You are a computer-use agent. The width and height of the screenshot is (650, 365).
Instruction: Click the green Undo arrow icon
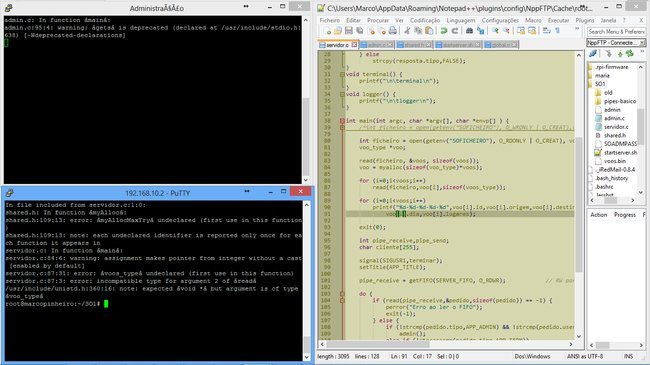444,31
